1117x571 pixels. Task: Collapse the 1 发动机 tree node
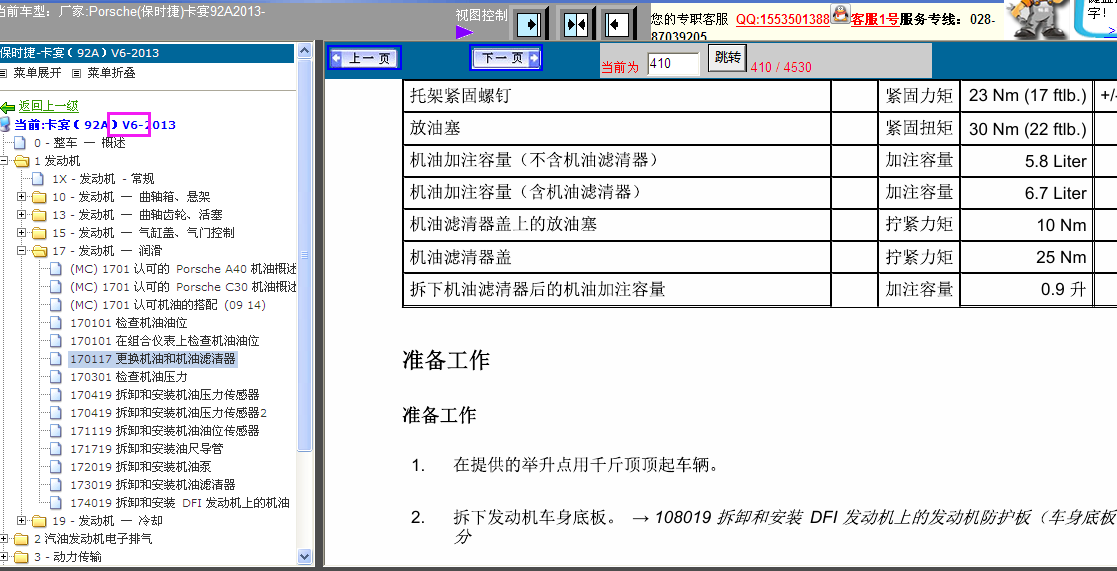pos(4,161)
